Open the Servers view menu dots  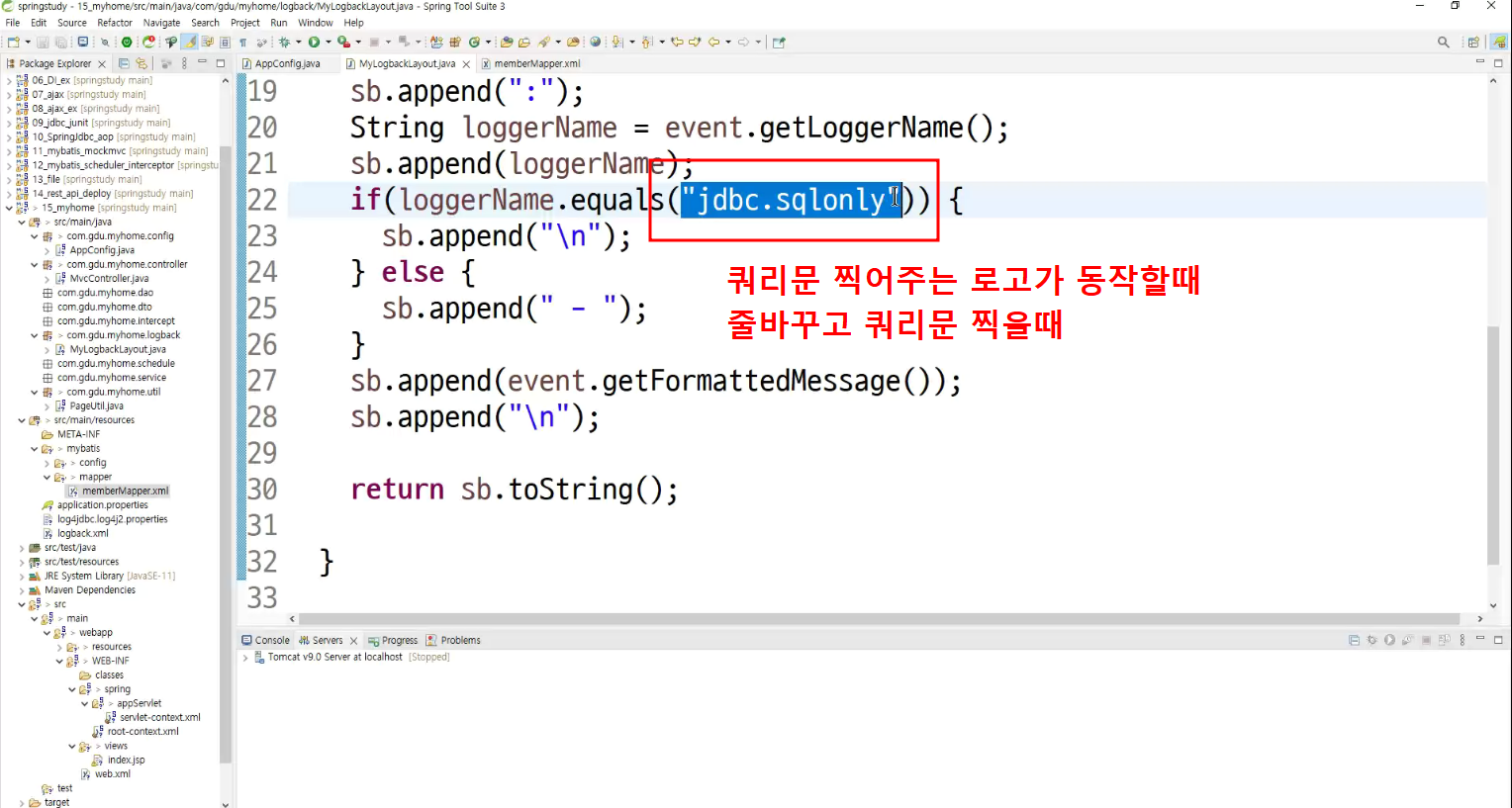(1462, 640)
